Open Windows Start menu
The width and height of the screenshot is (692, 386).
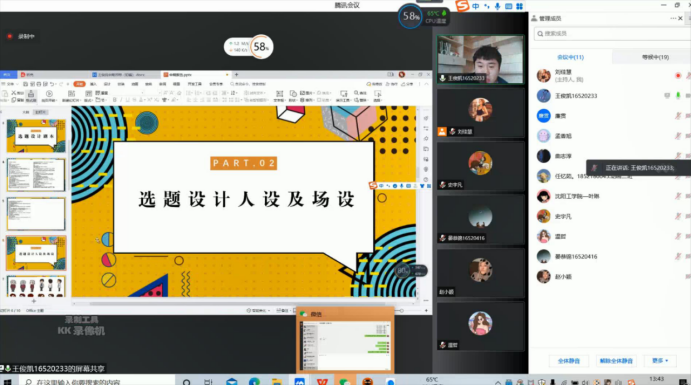(7, 381)
